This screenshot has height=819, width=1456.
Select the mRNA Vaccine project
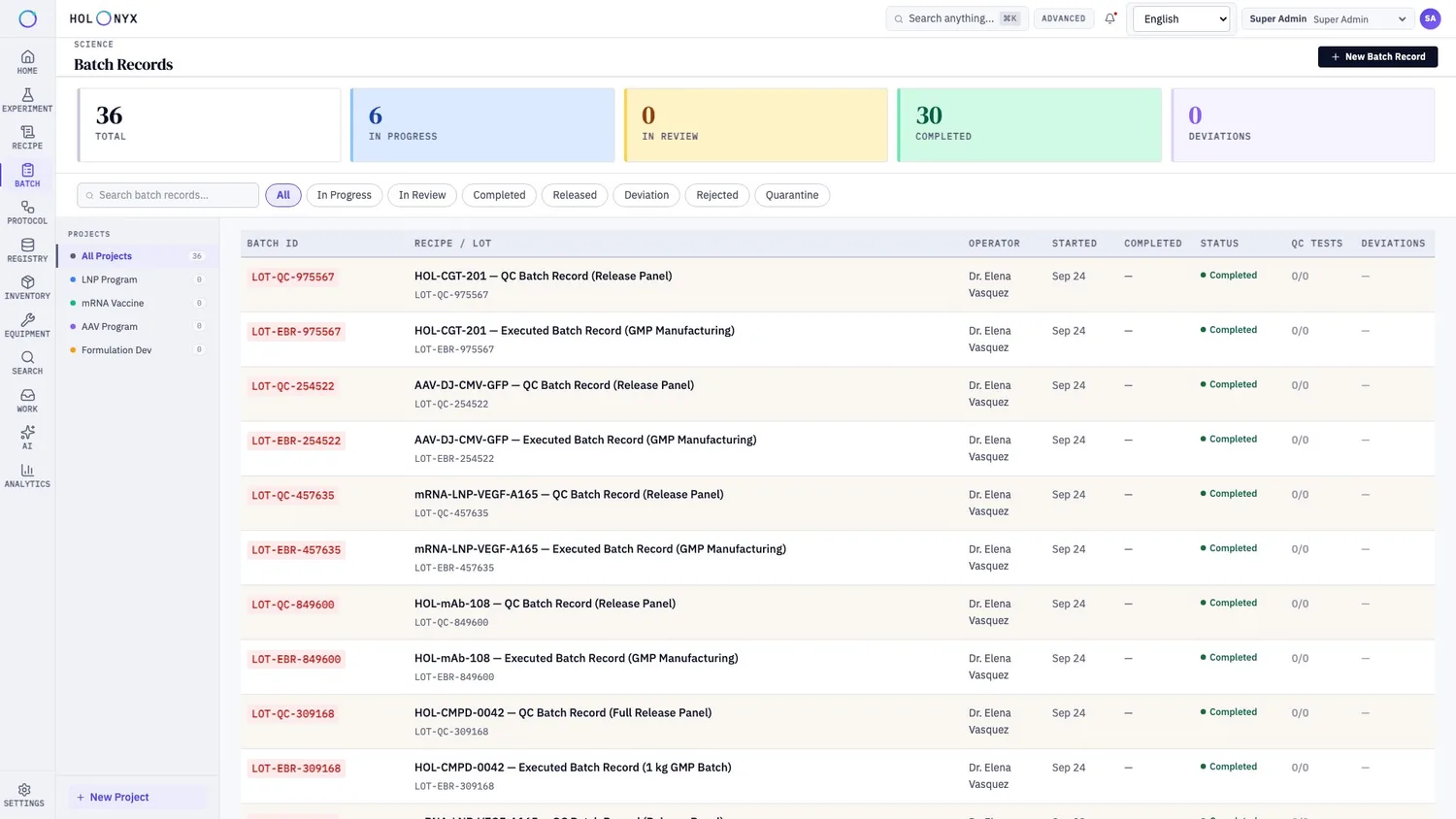pyautogui.click(x=137, y=303)
